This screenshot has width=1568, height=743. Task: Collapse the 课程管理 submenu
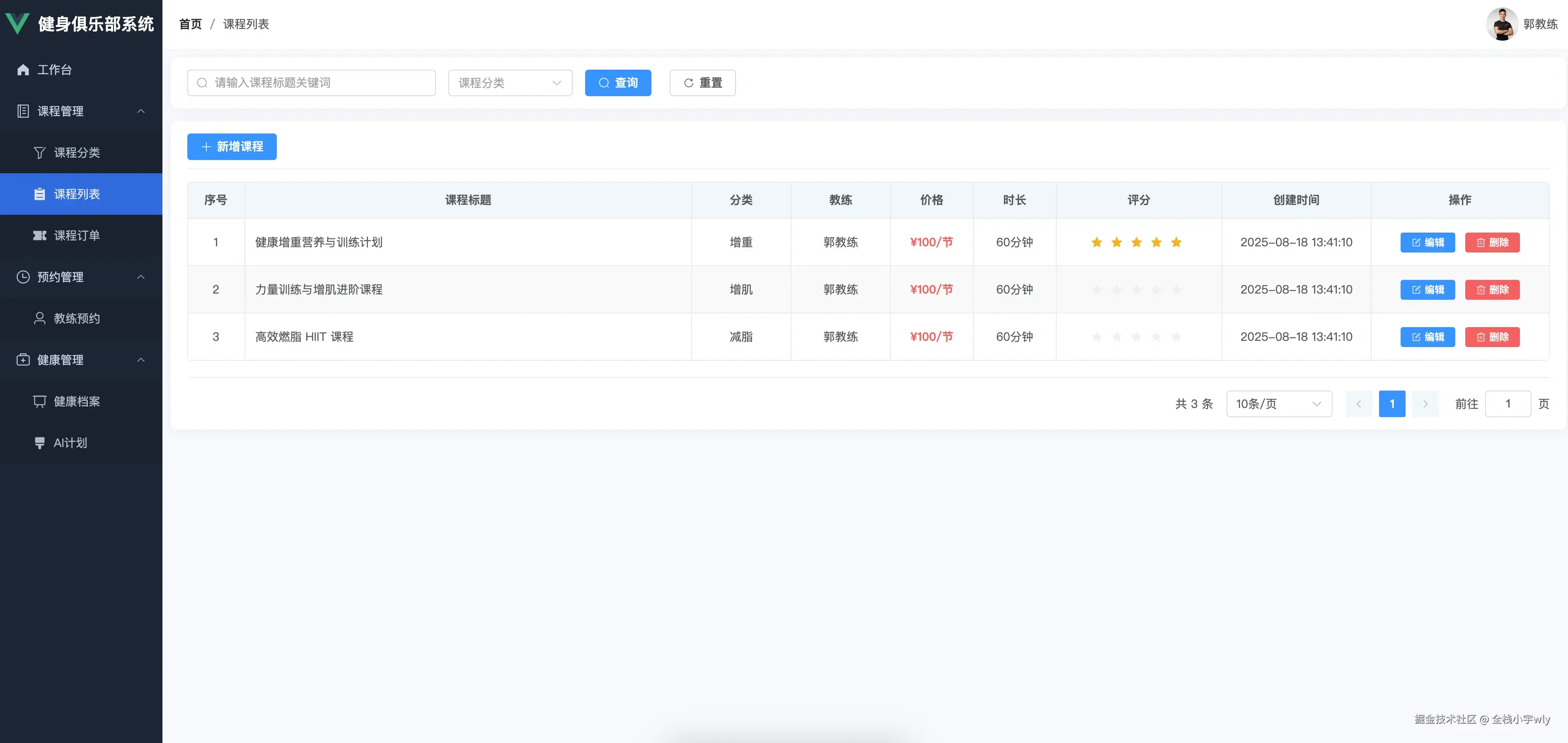click(x=140, y=111)
